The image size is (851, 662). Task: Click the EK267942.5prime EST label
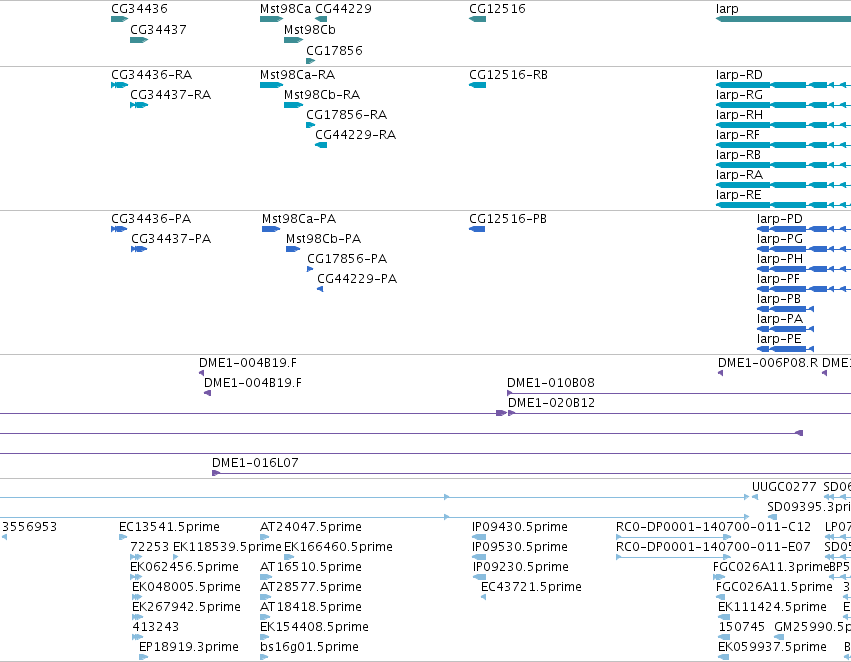[186, 608]
